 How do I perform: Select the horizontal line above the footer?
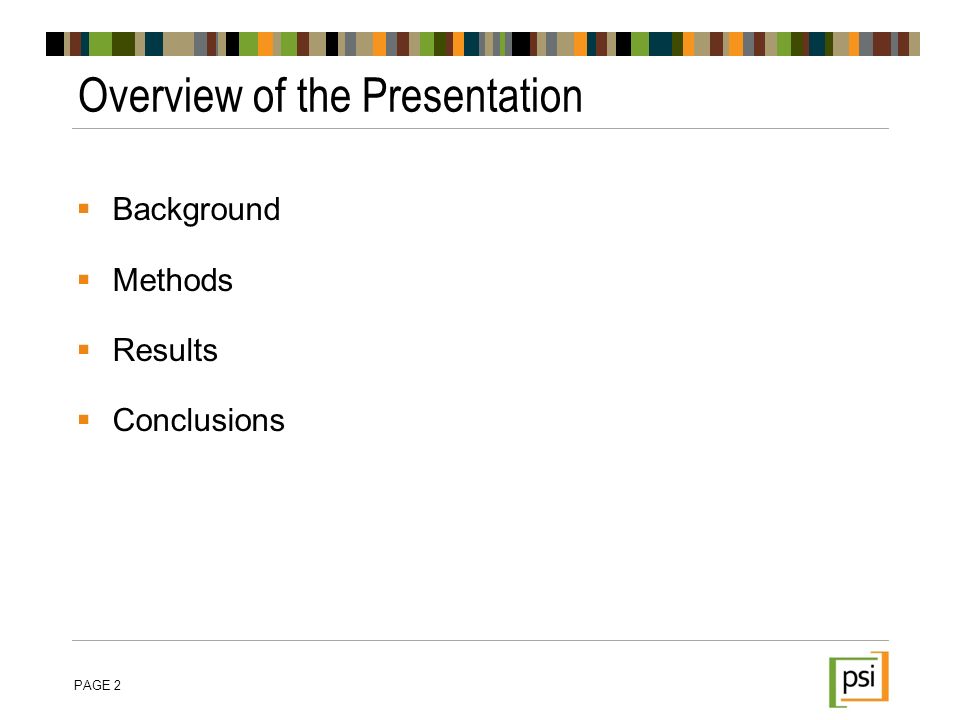coord(481,640)
